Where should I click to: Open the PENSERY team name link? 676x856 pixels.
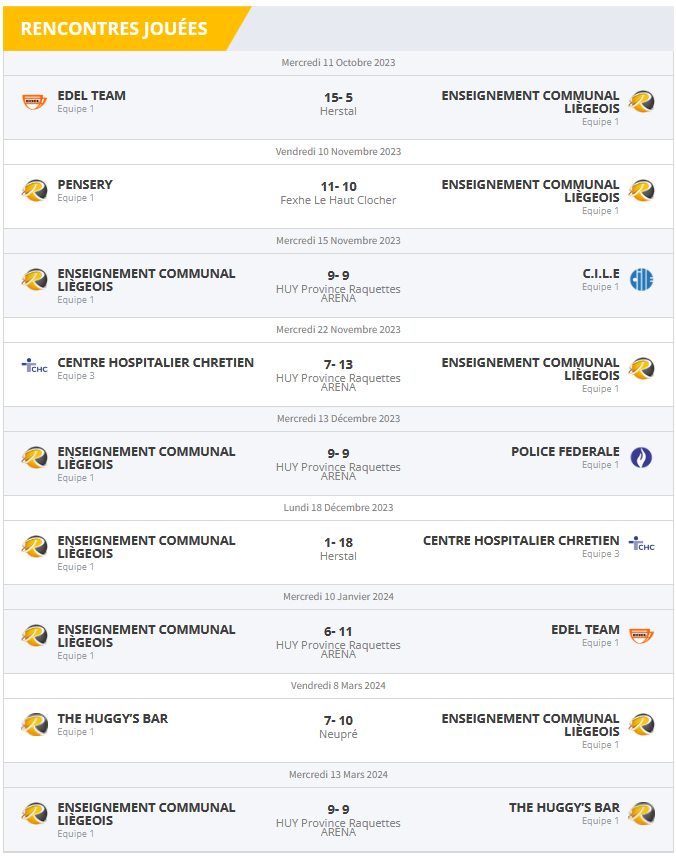(85, 185)
